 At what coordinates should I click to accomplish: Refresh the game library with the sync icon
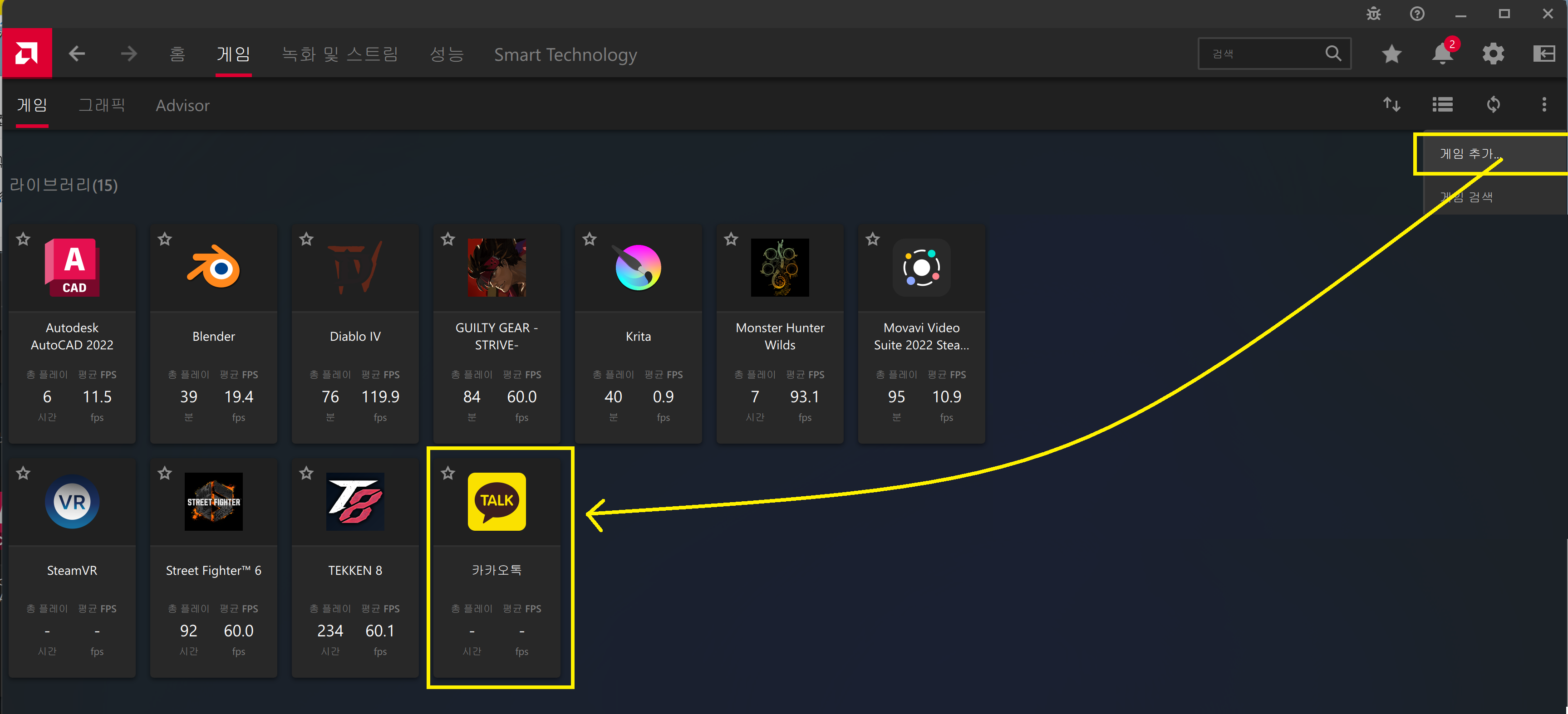[x=1493, y=105]
